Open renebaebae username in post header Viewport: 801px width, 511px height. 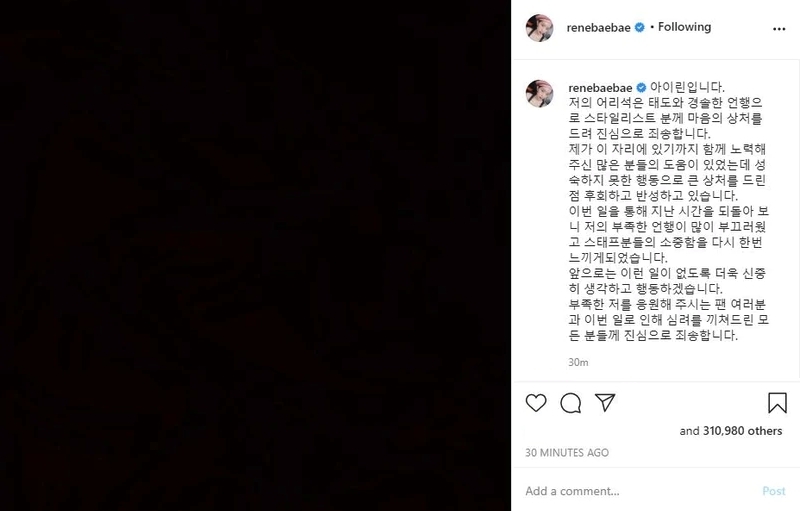coord(598,28)
